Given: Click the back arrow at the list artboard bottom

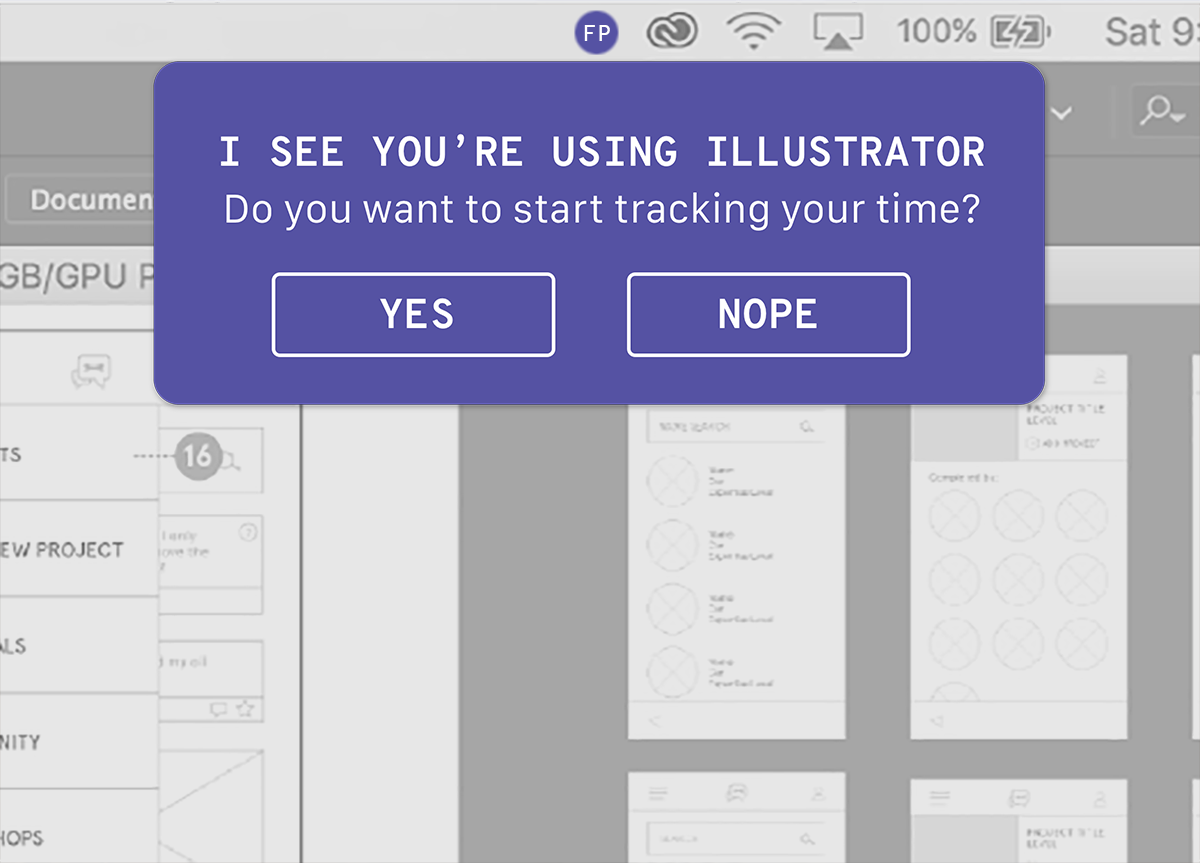Looking at the screenshot, I should 655,721.
